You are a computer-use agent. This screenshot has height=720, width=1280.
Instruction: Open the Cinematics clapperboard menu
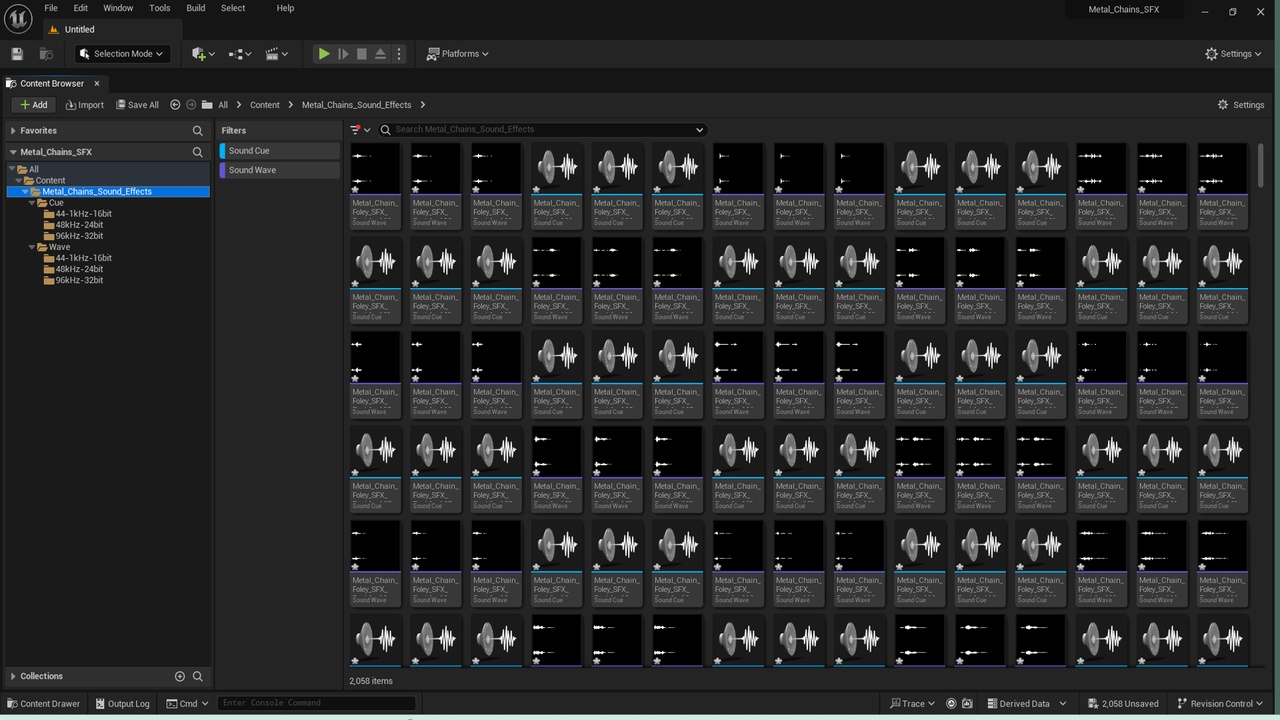(x=277, y=54)
